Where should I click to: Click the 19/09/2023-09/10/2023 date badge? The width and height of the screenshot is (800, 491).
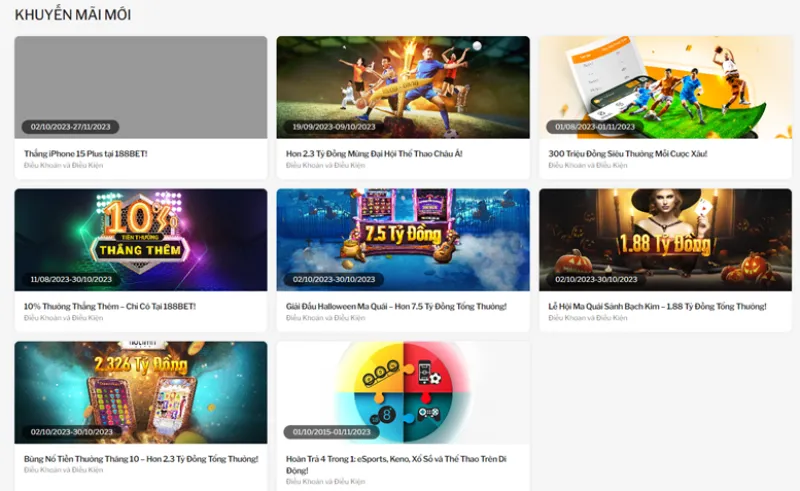pyautogui.click(x=334, y=127)
